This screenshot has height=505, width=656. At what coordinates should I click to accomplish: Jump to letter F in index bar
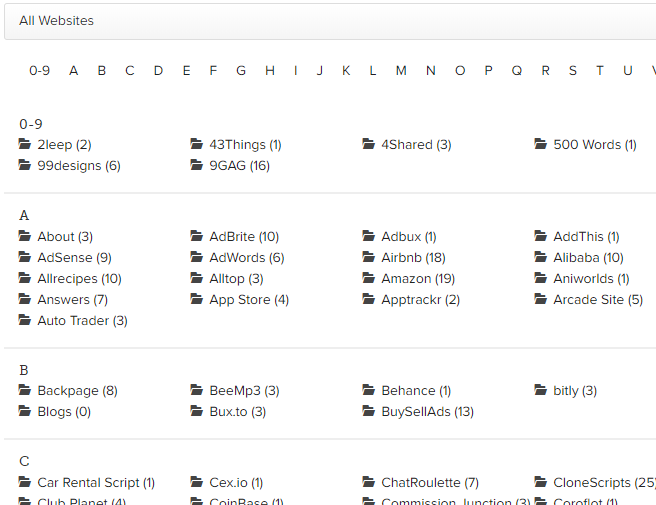point(213,71)
